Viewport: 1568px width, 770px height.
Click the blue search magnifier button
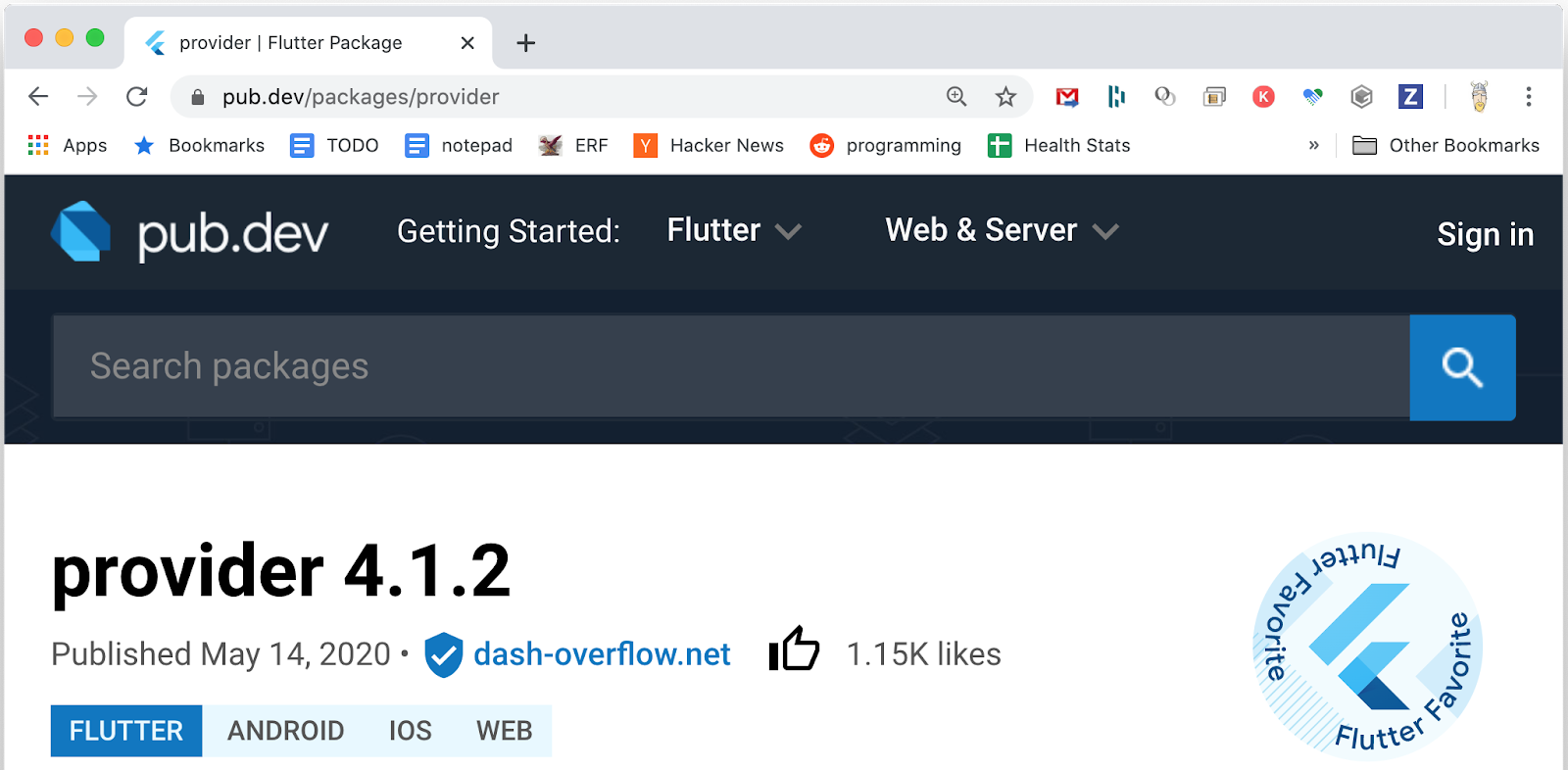tap(1462, 367)
